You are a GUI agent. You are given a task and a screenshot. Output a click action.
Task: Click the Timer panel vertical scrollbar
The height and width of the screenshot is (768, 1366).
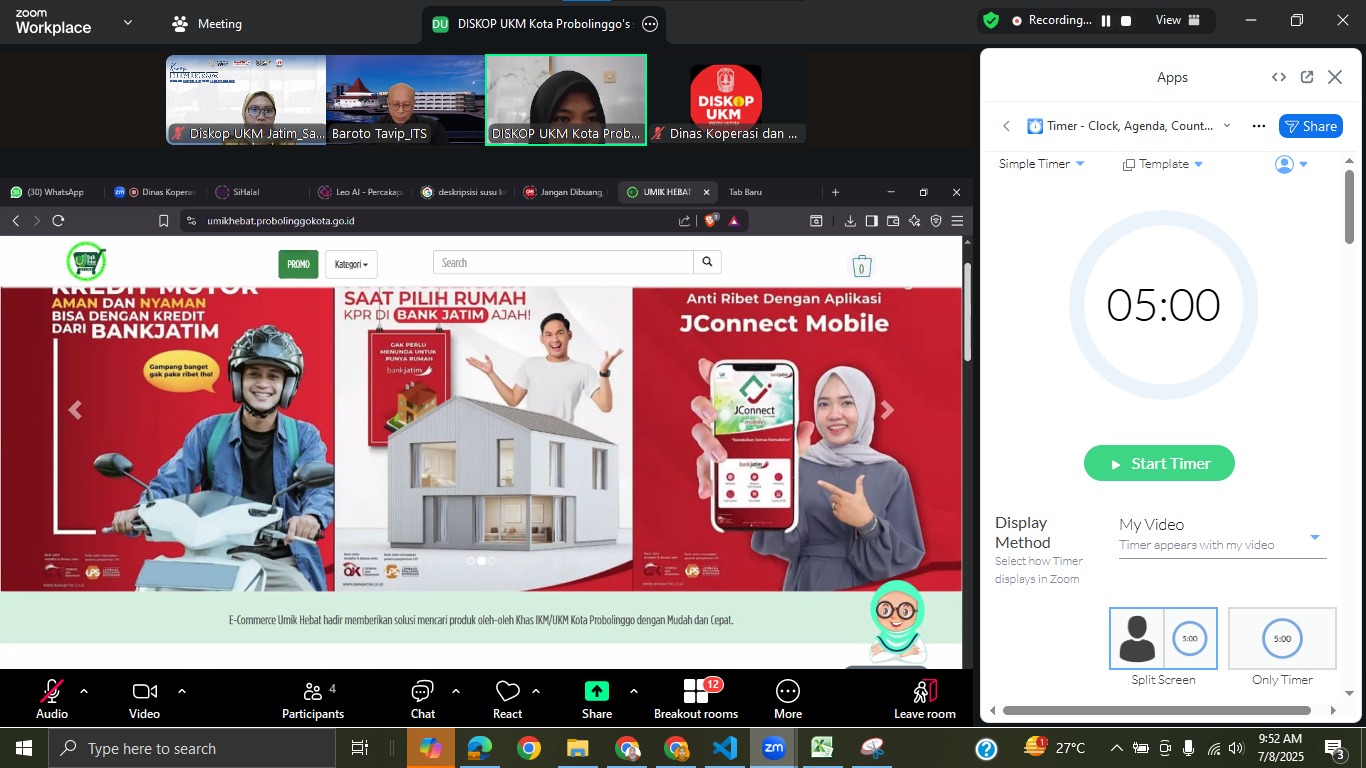tap(1349, 208)
